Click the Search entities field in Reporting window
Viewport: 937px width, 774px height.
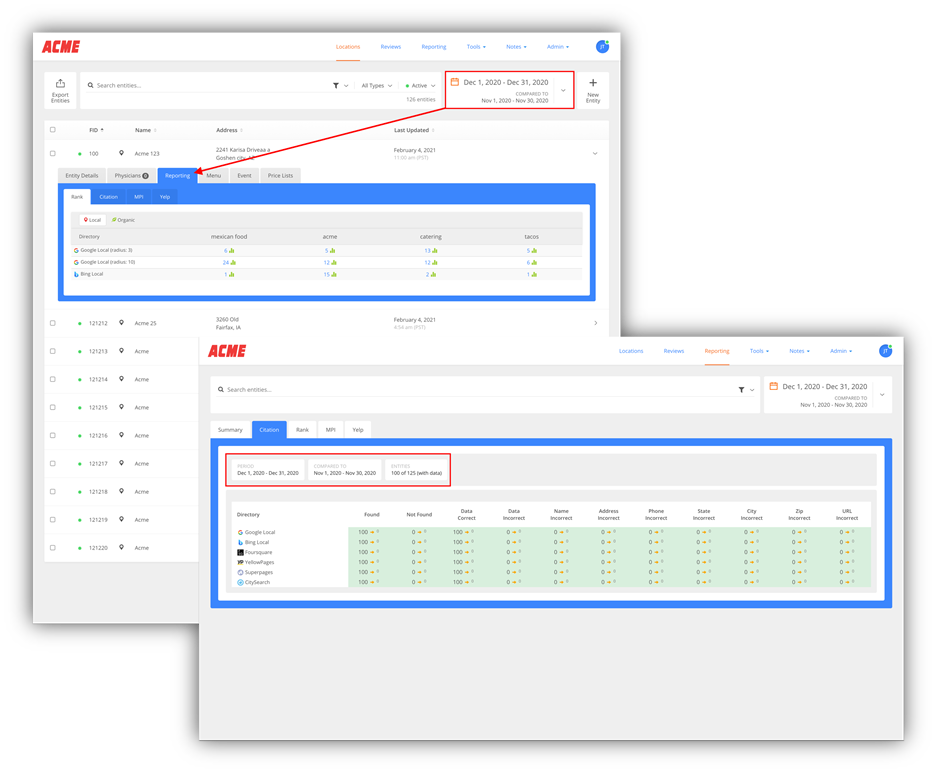pyautogui.click(x=478, y=390)
